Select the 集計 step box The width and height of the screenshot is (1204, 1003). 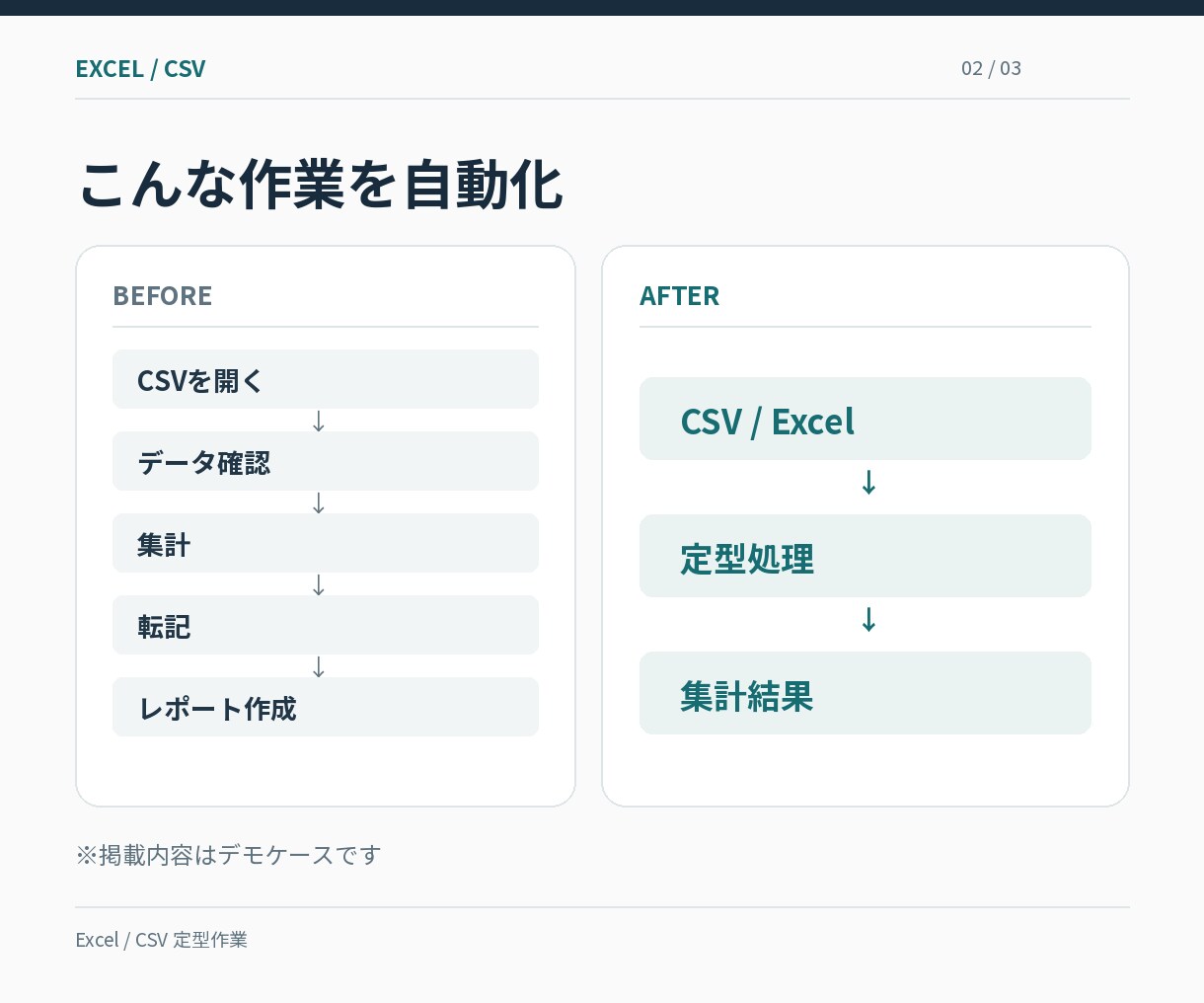[x=326, y=543]
